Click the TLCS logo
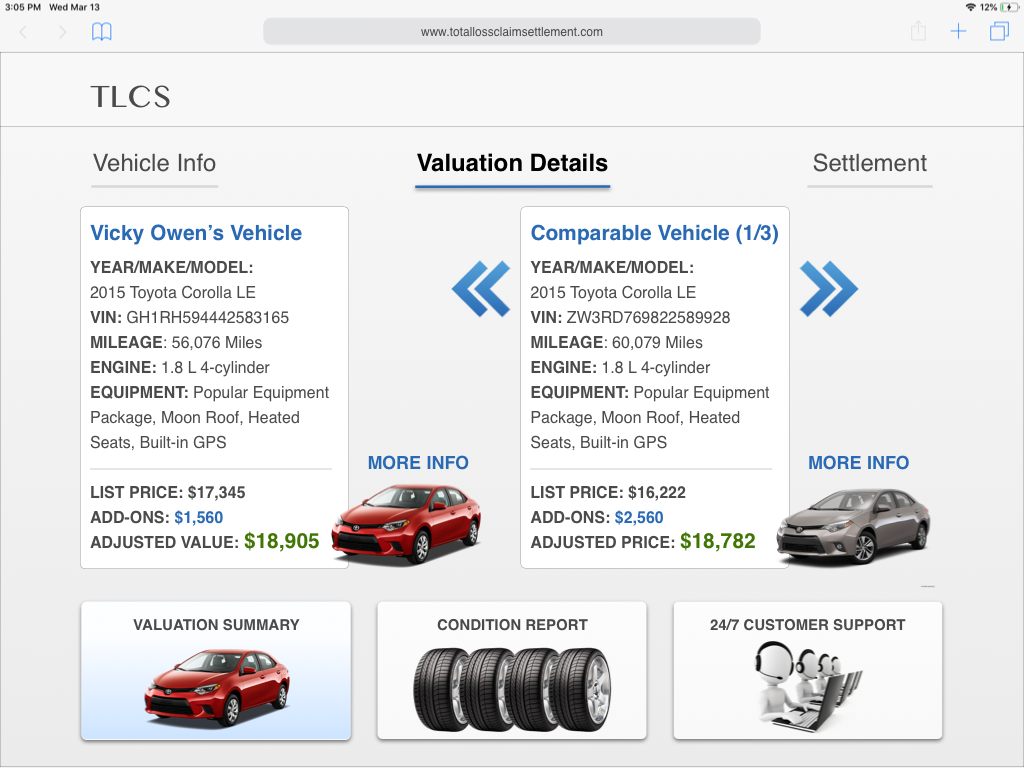 pos(131,97)
